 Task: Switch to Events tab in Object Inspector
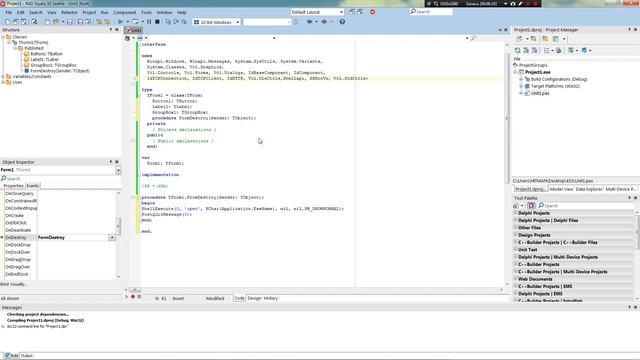pos(33,186)
